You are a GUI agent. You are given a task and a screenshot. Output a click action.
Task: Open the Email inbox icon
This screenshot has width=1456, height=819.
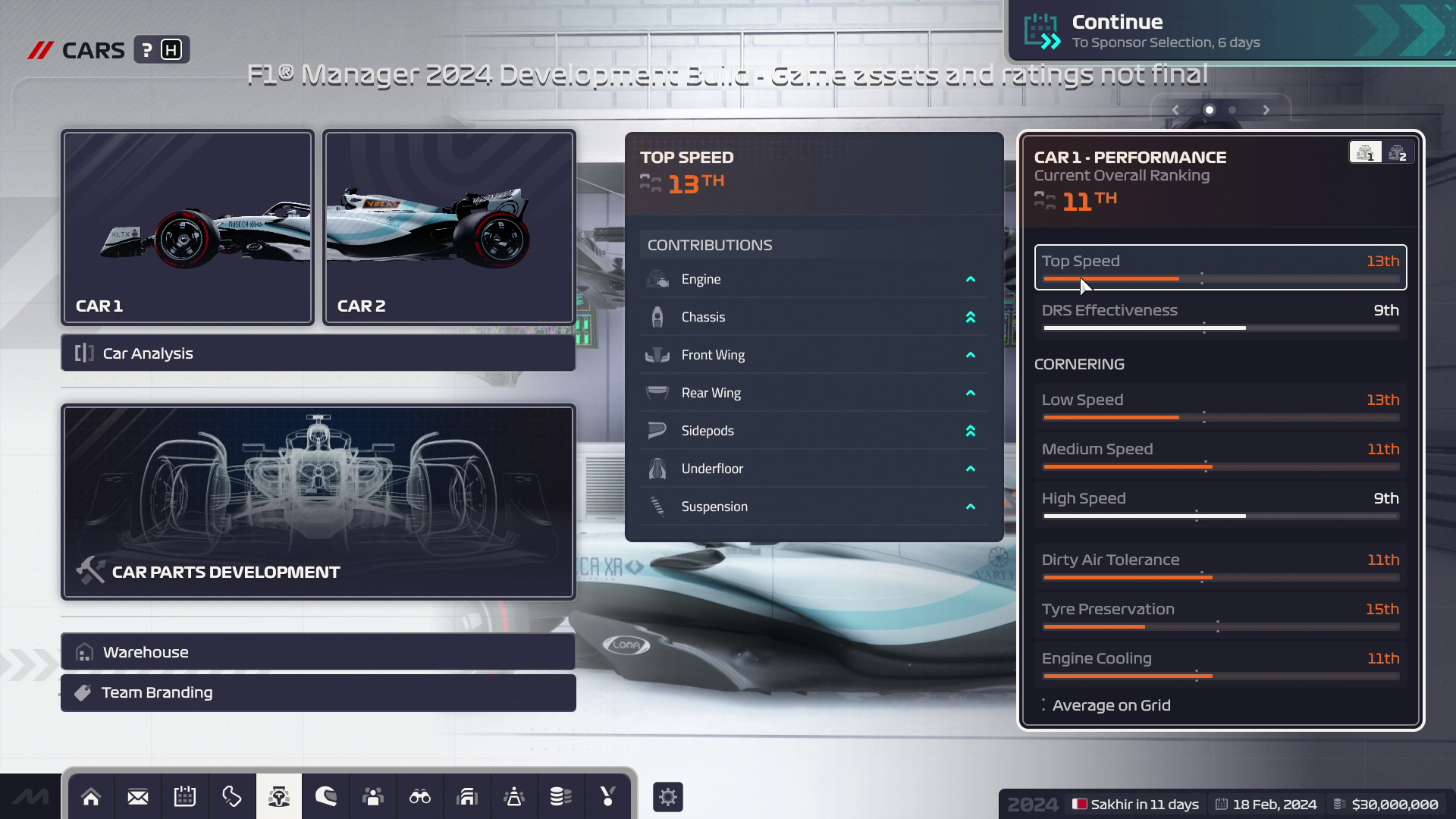coord(138,797)
